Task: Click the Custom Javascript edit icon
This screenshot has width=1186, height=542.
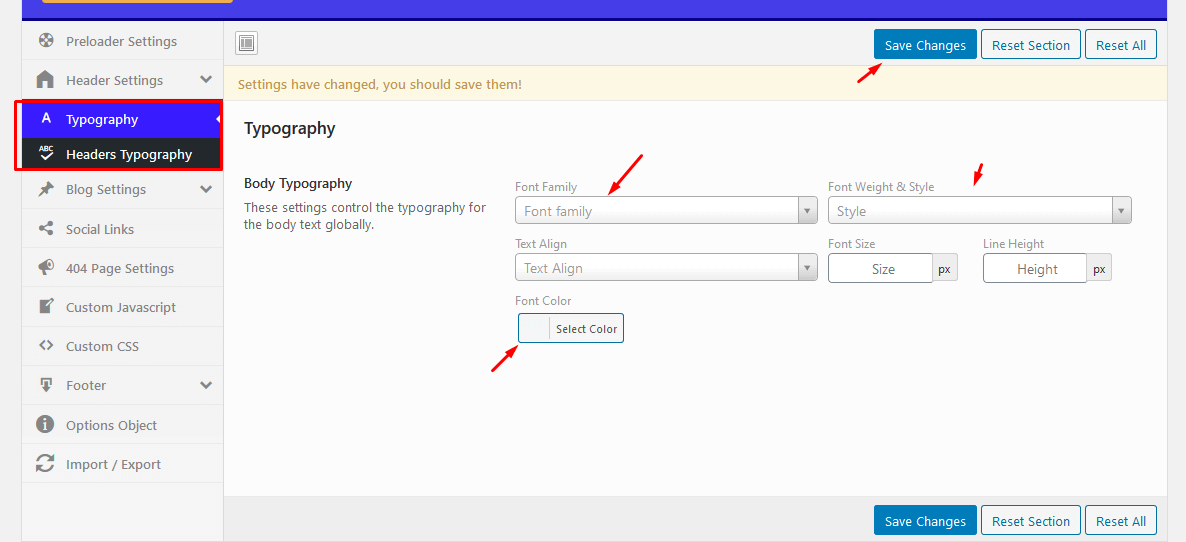Action: (45, 307)
